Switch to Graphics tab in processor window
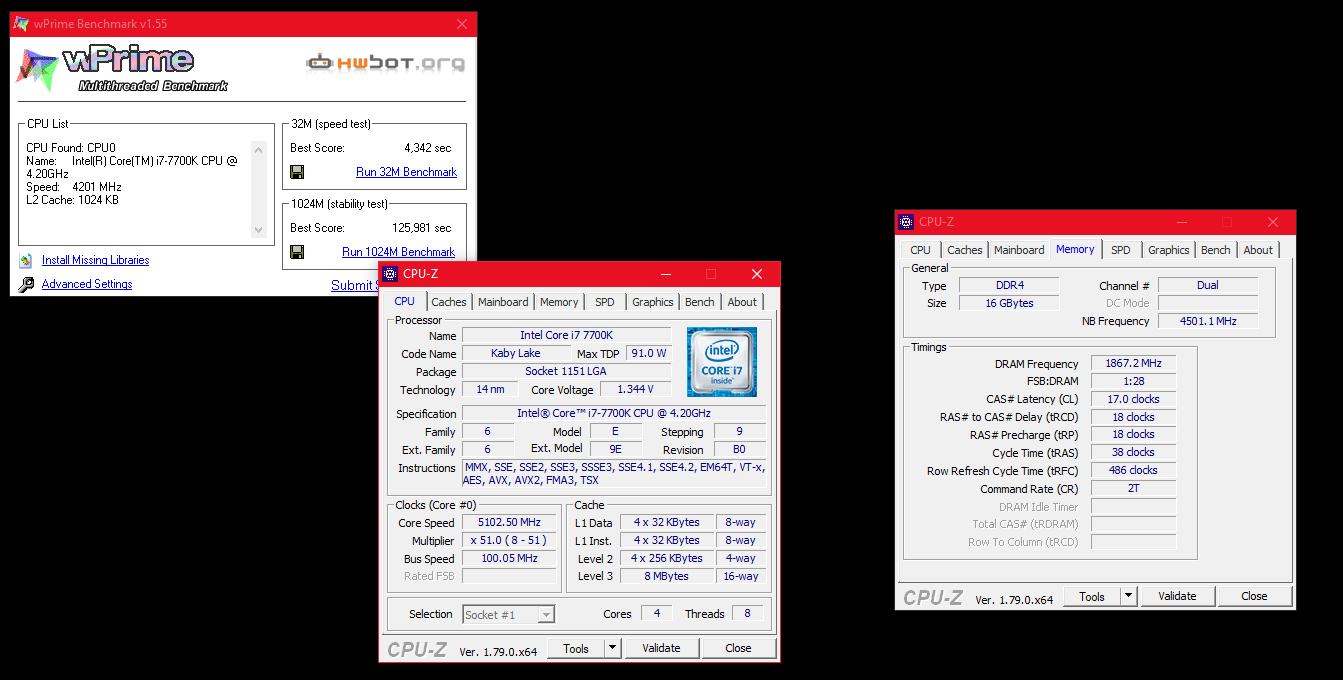This screenshot has width=1343, height=680. 653,302
